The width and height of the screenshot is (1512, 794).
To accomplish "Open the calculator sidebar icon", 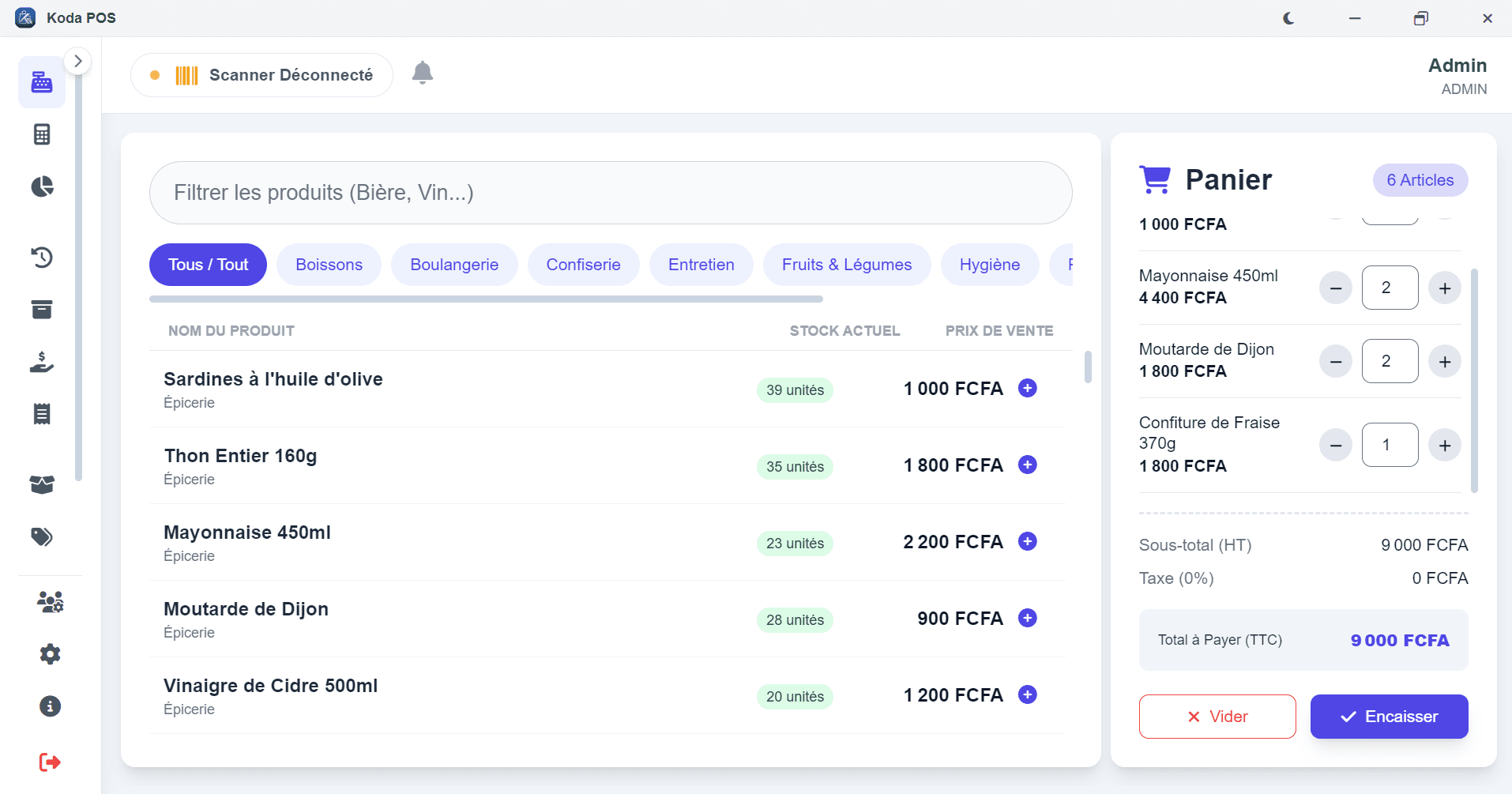I will coord(42,134).
